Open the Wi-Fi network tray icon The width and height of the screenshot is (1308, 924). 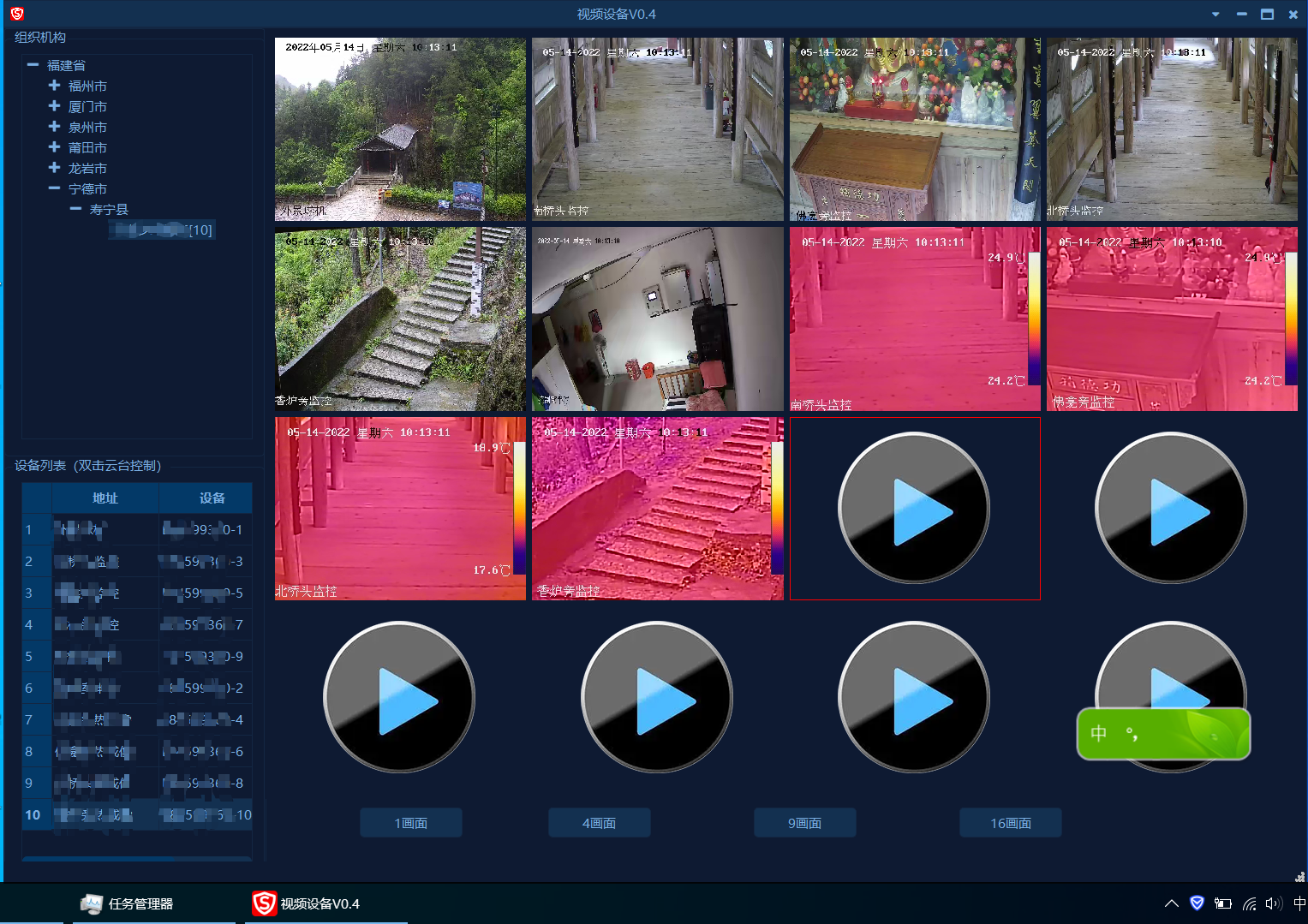[x=1250, y=903]
